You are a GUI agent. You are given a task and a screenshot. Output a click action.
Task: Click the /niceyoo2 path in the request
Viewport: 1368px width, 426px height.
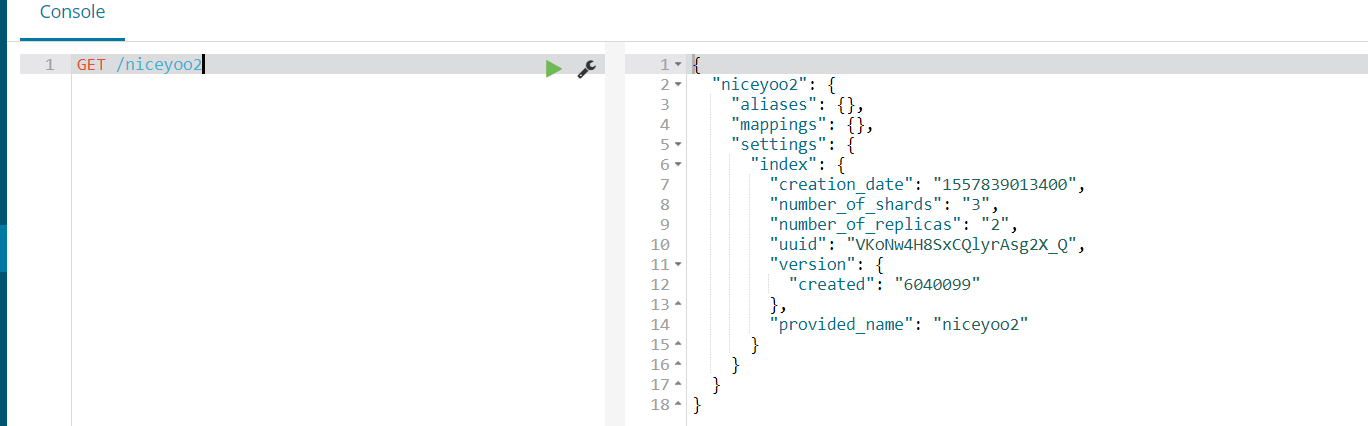(160, 65)
